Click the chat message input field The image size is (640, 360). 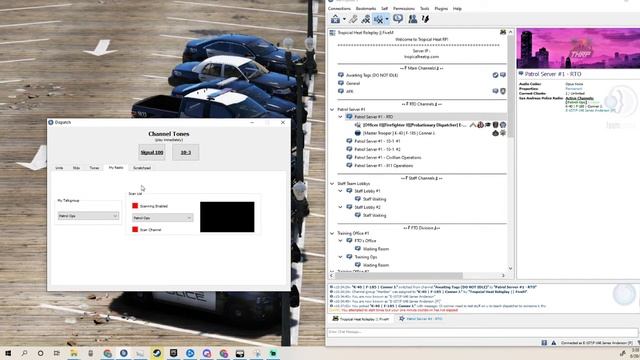(x=482, y=332)
